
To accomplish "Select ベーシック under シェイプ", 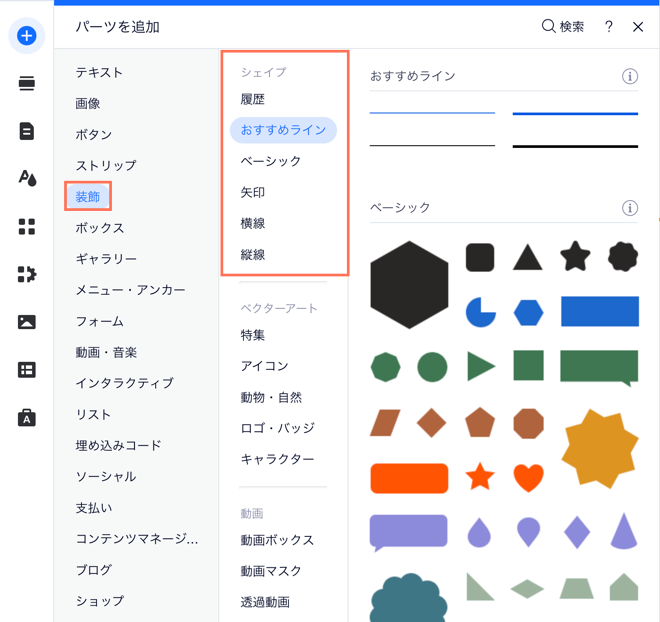I will coord(271,161).
